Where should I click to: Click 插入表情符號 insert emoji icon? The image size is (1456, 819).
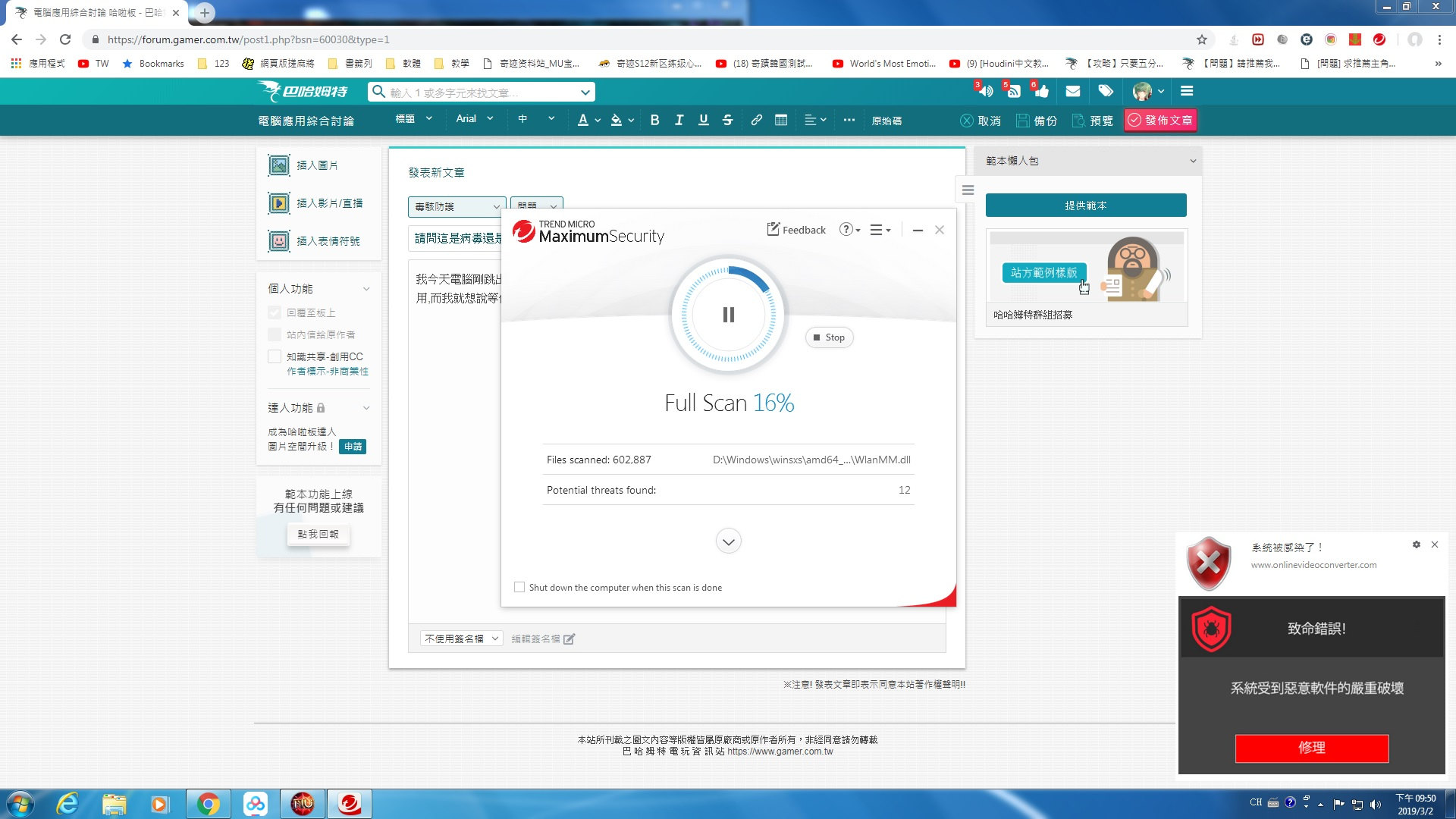coord(279,240)
